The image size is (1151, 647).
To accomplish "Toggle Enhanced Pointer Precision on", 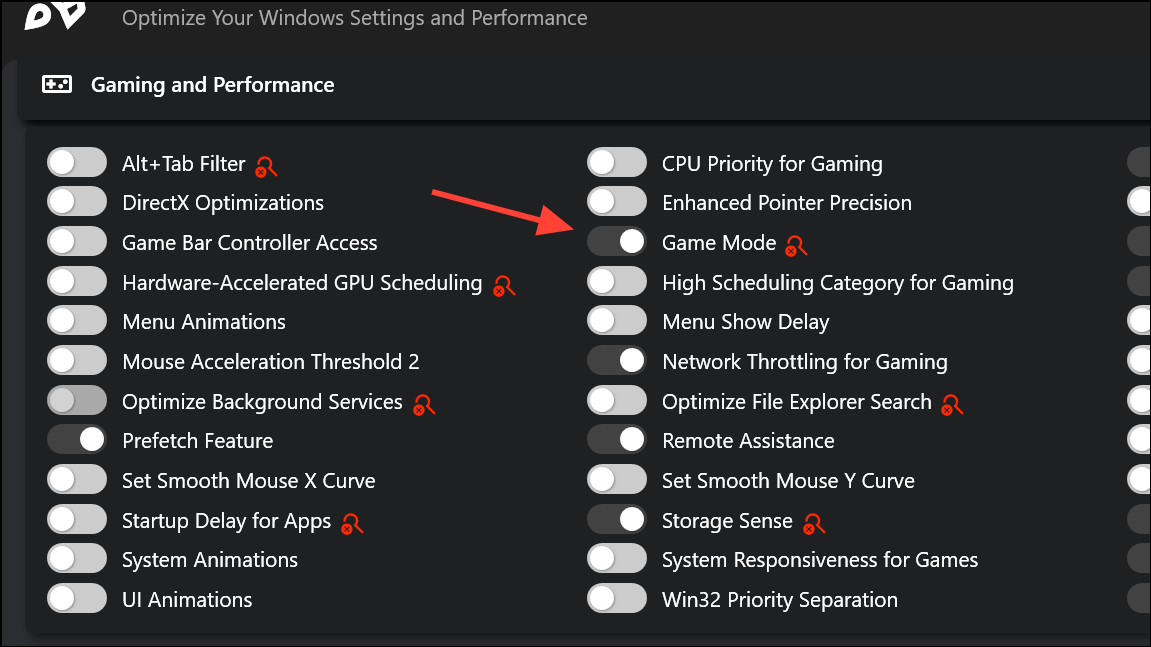I will pyautogui.click(x=617, y=202).
